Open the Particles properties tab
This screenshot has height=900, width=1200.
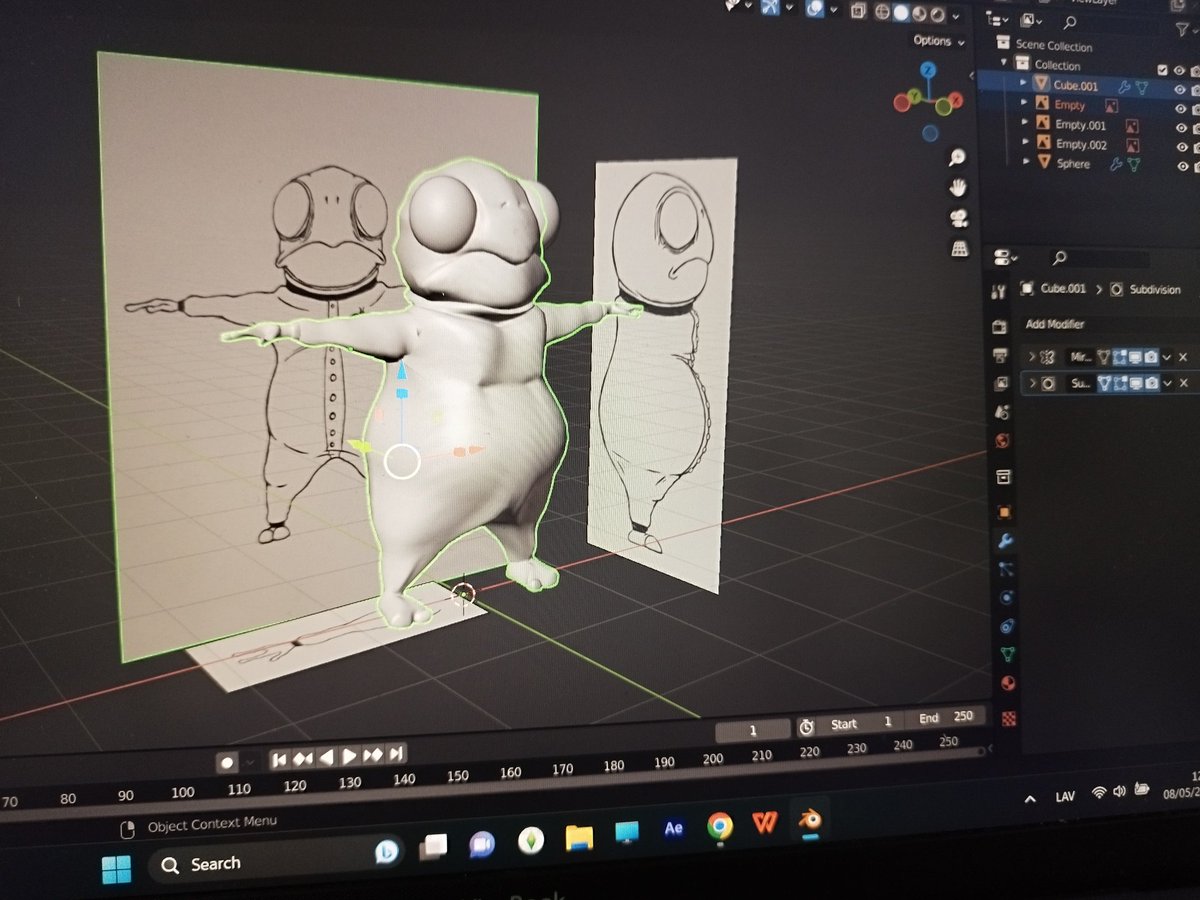1007,569
